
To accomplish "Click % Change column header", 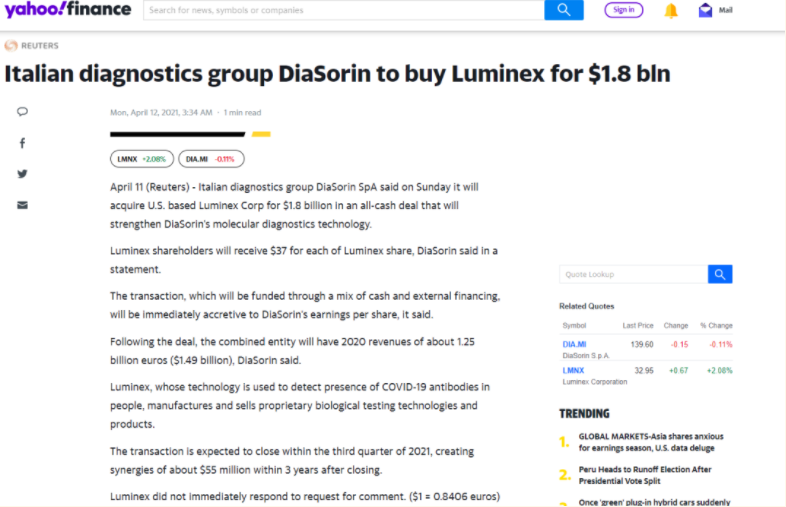I will (716, 325).
